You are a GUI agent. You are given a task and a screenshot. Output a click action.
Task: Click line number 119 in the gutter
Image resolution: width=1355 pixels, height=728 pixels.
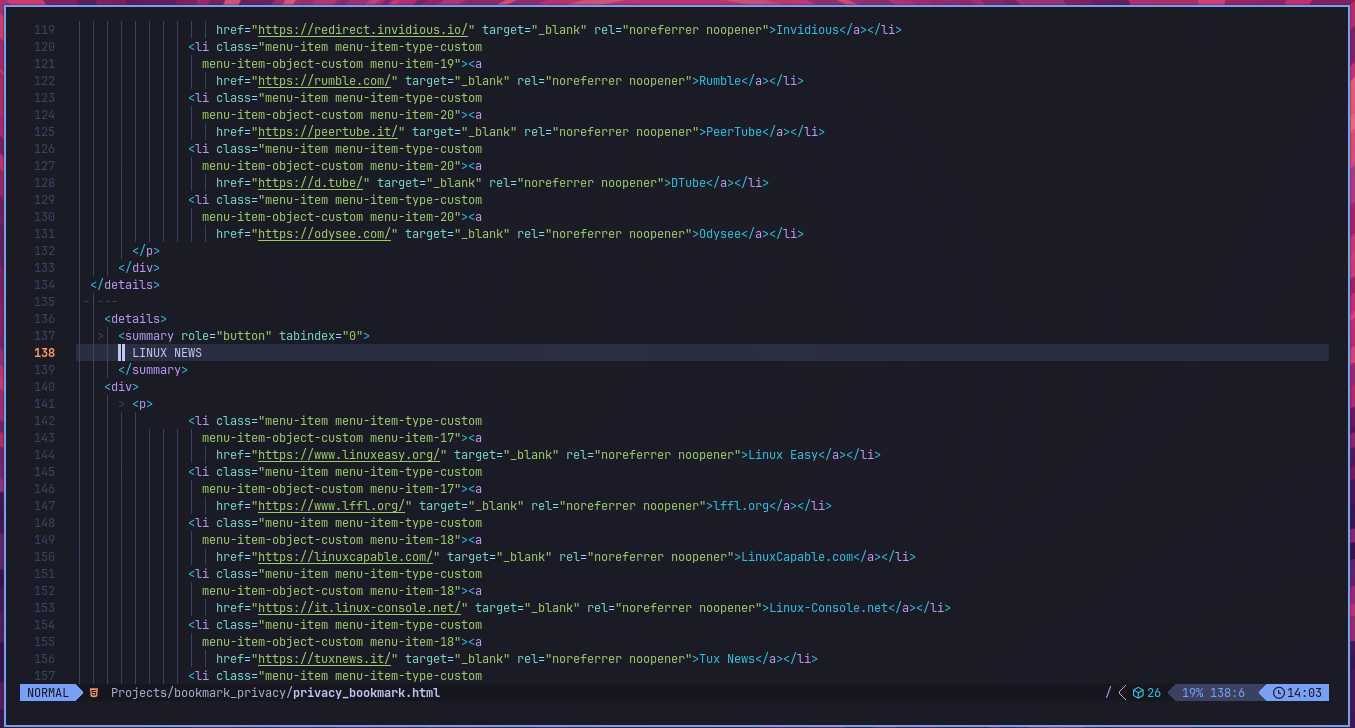(44, 30)
